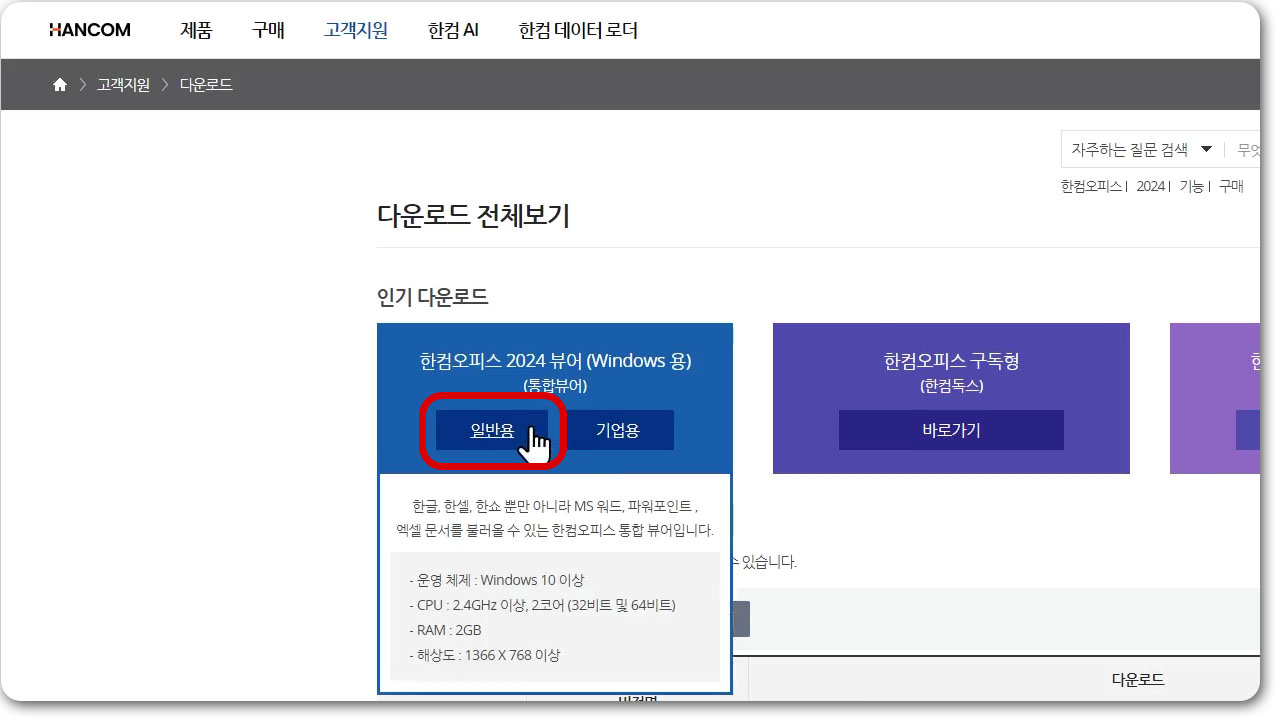This screenshot has width=1280, height=720.
Task: Click the 일반용 download button
Action: [x=492, y=430]
